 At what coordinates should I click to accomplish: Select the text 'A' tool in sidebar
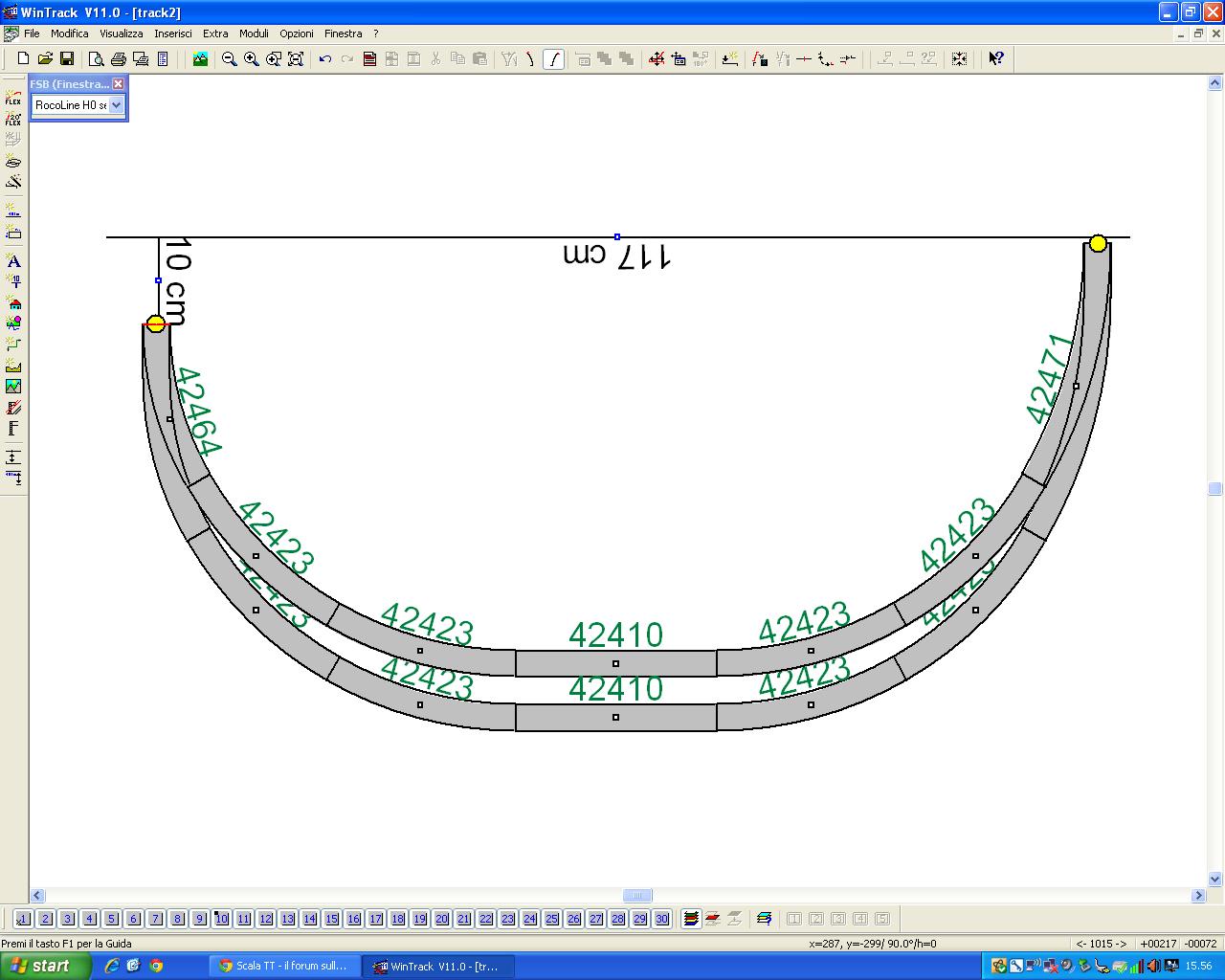point(13,261)
